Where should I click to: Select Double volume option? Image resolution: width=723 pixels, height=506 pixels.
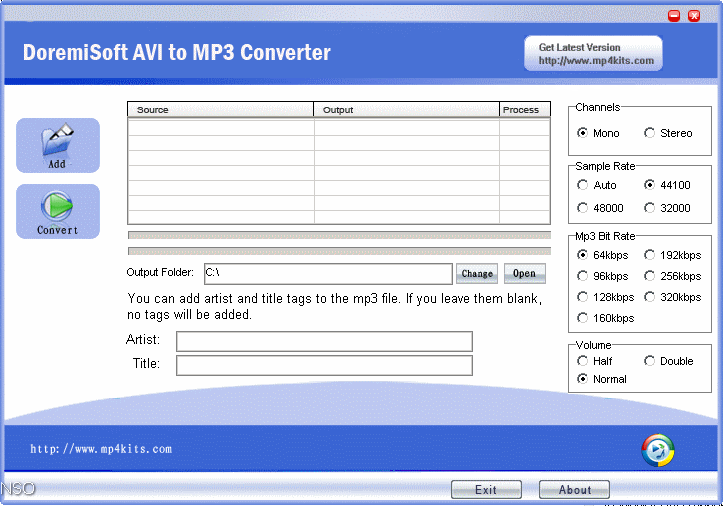650,361
